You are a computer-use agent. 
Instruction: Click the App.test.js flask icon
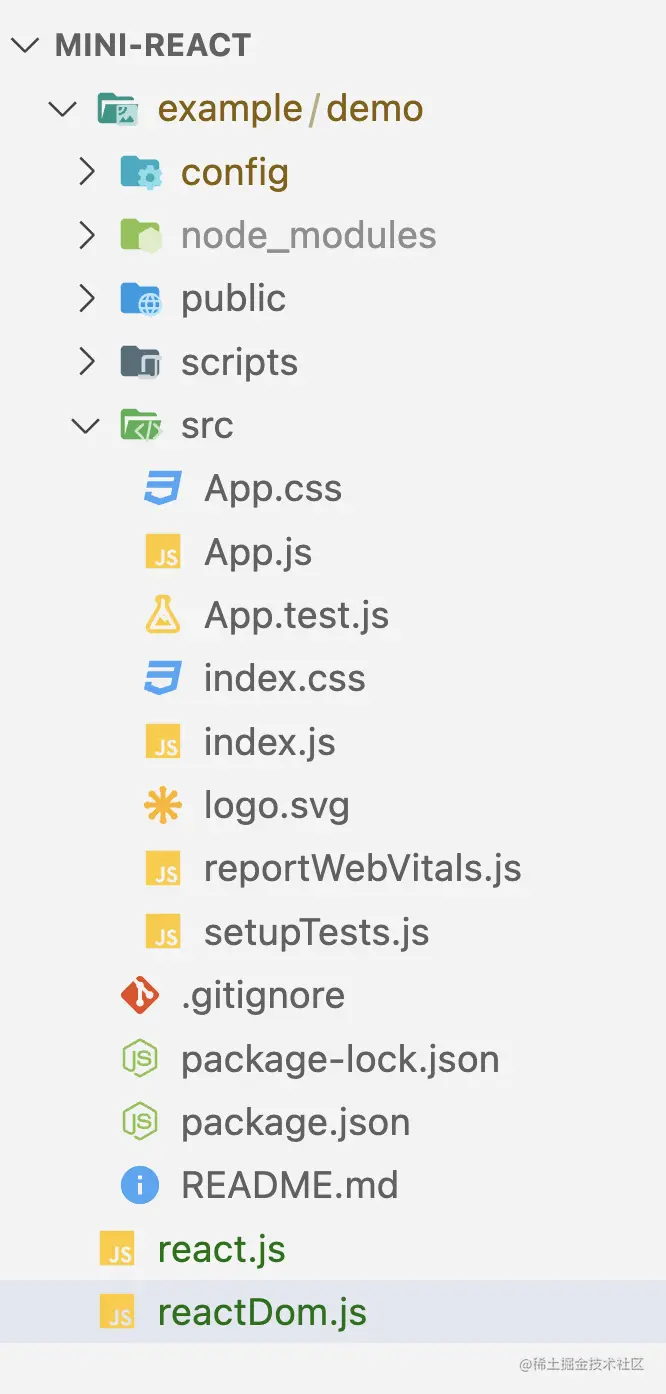coord(163,615)
